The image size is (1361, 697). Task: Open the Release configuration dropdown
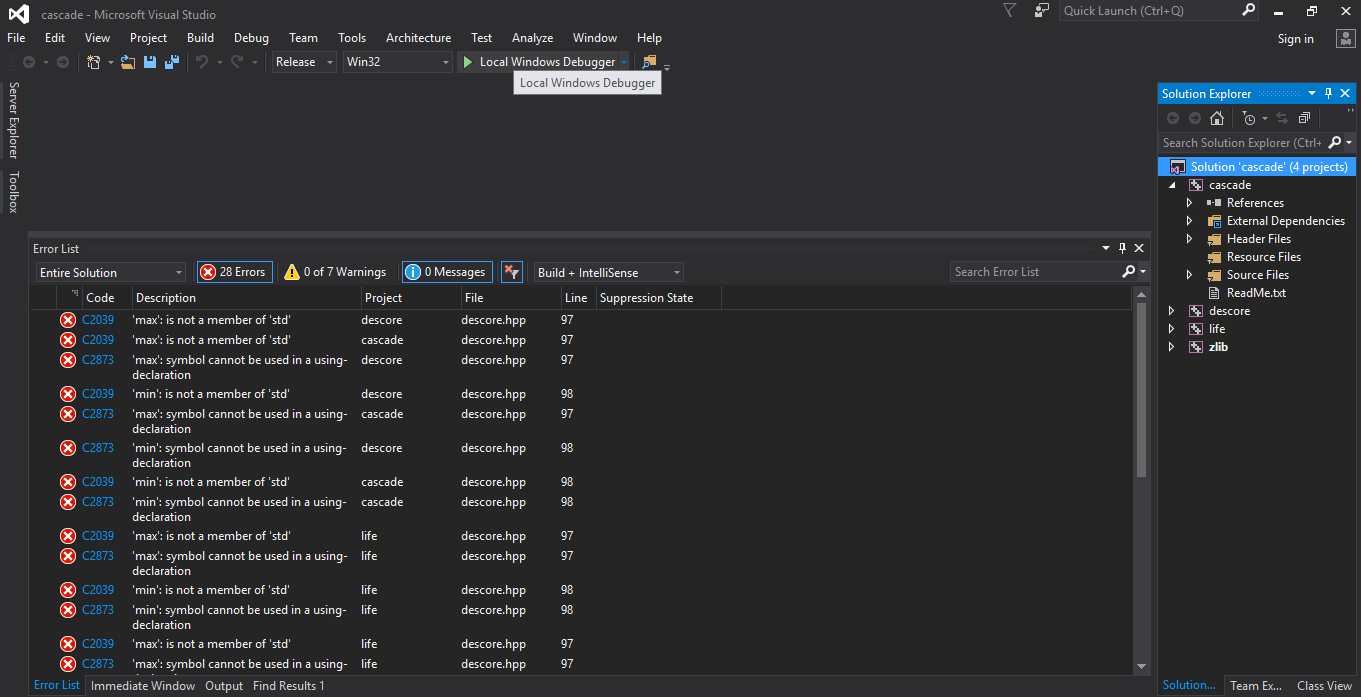tap(304, 62)
